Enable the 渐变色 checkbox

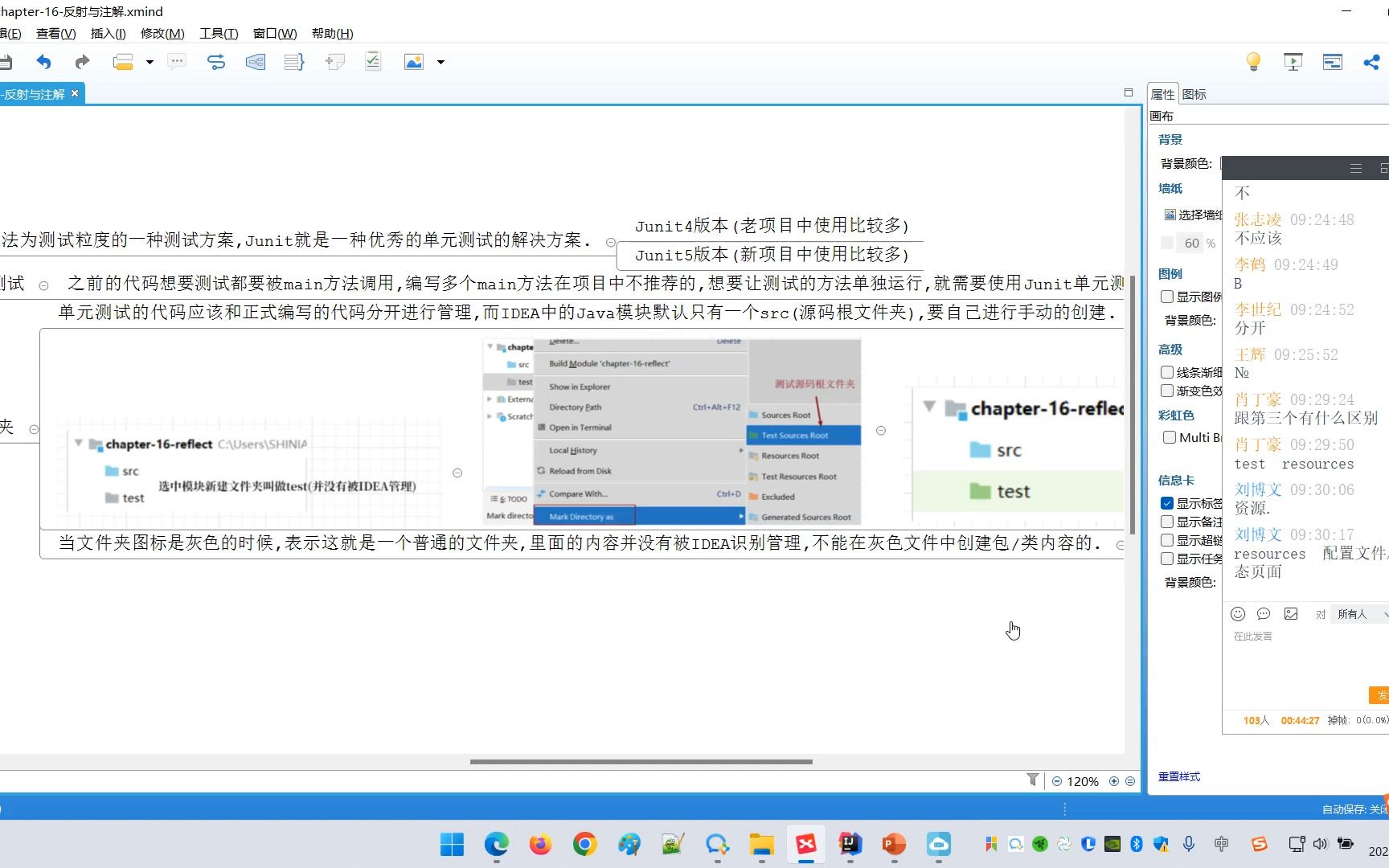tap(1167, 391)
